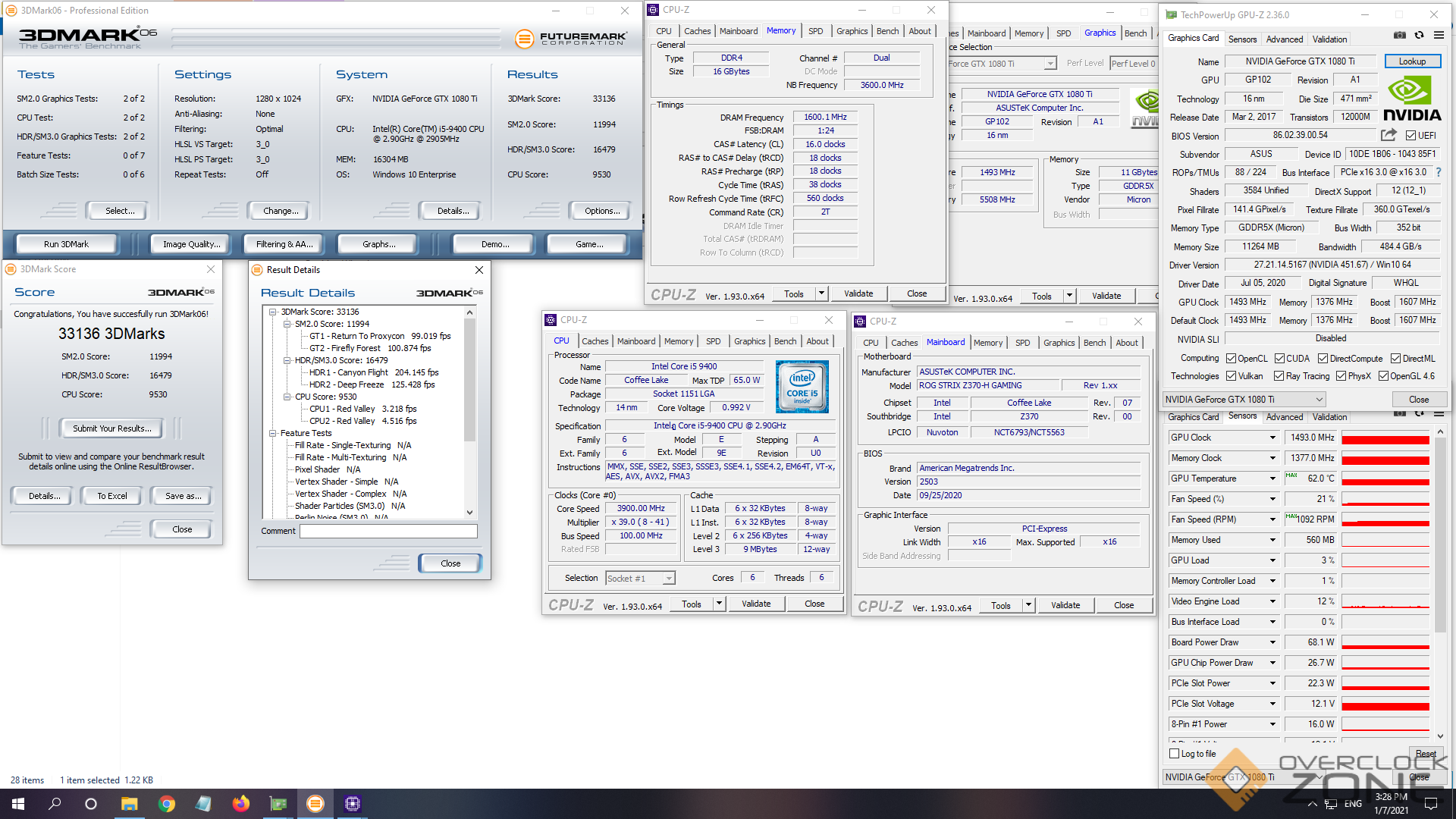The width and height of the screenshot is (1456, 819).
Task: Click the BIOS export share icon
Action: pos(1389,135)
